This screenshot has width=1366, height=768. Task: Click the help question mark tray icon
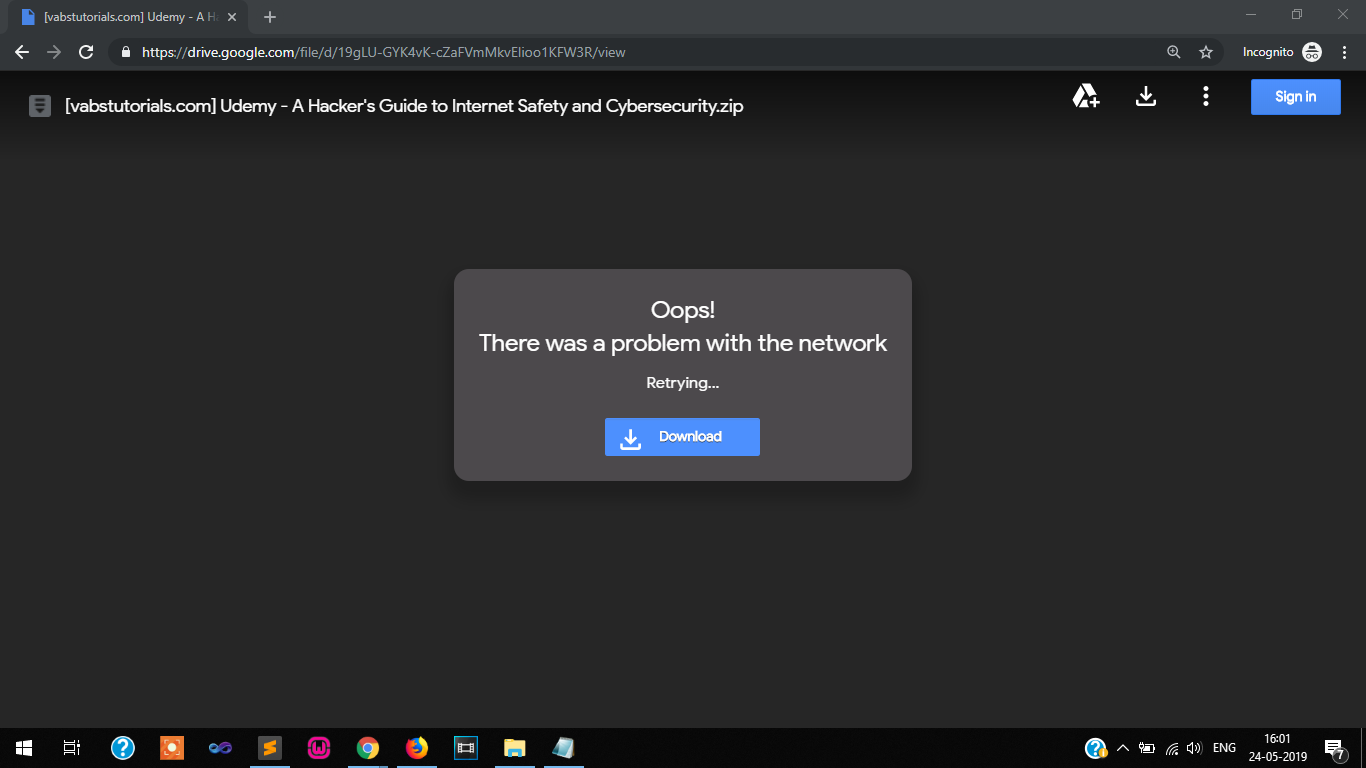tap(1096, 748)
